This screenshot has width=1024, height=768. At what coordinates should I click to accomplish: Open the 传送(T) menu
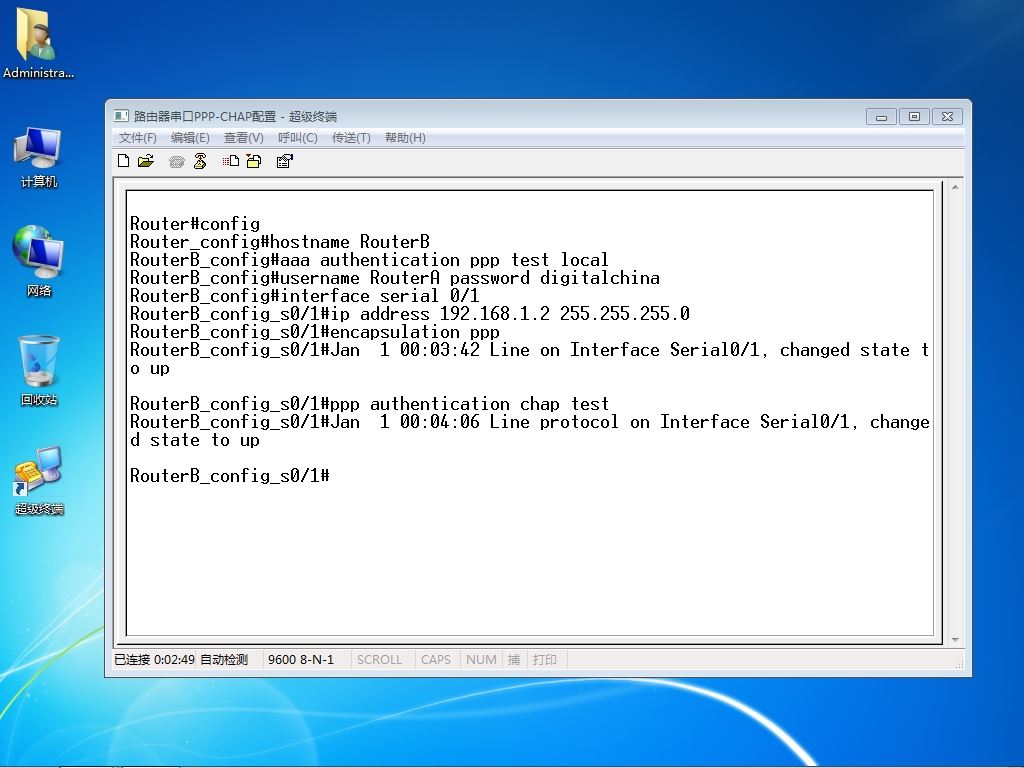pos(351,138)
